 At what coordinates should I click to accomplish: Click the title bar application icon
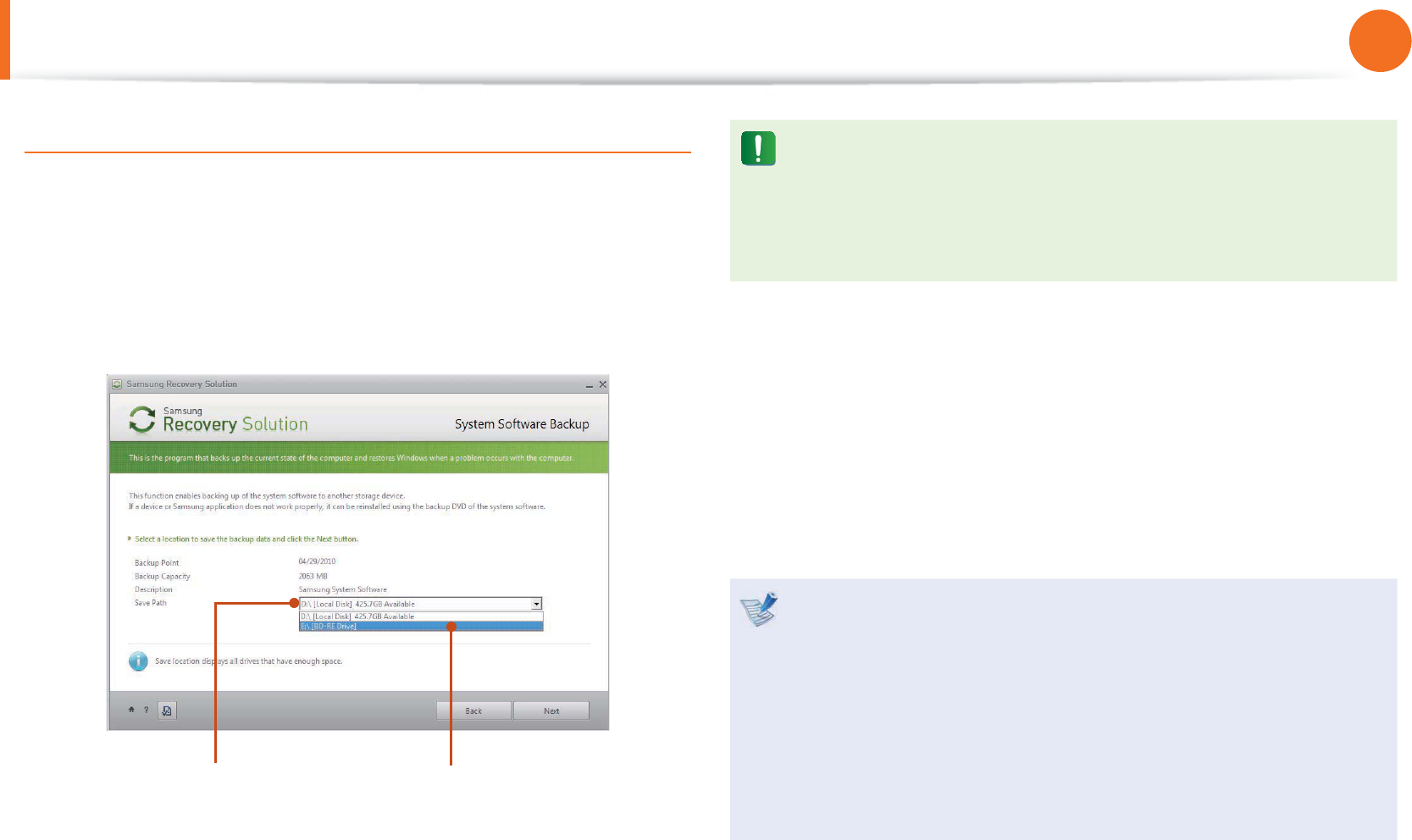117,384
